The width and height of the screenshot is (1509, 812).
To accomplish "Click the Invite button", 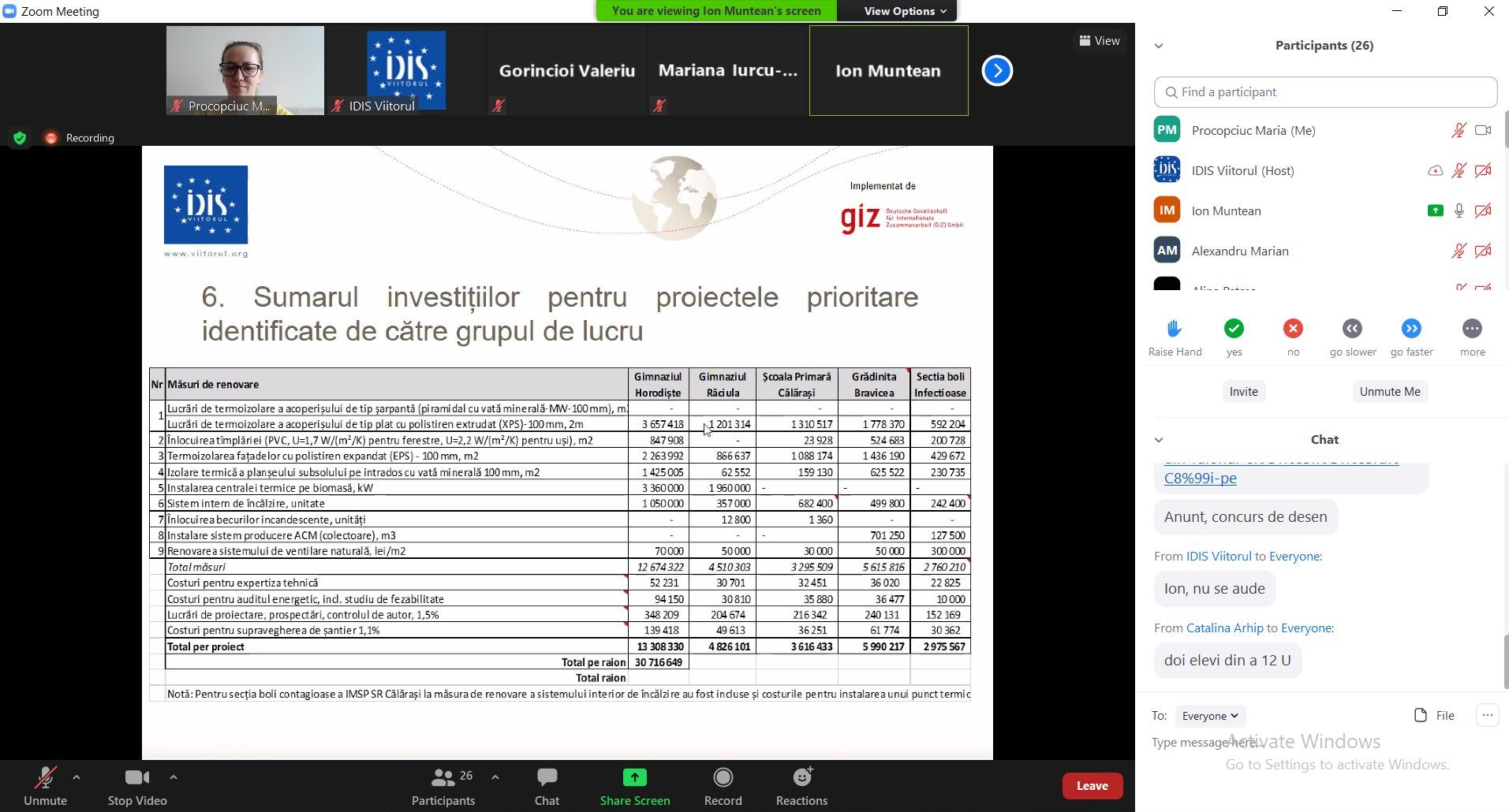I will (x=1244, y=392).
